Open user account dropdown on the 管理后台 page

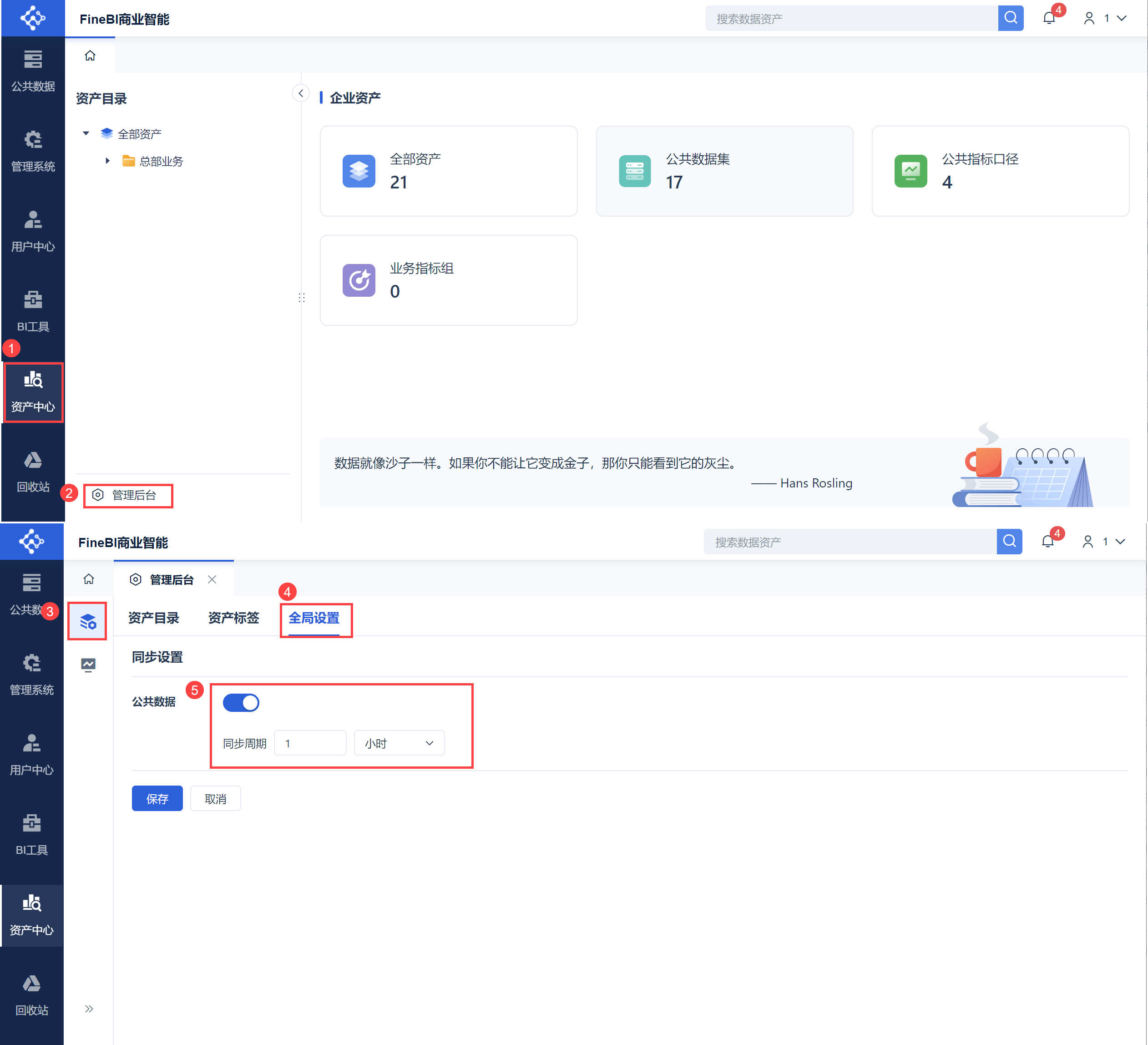click(1103, 541)
